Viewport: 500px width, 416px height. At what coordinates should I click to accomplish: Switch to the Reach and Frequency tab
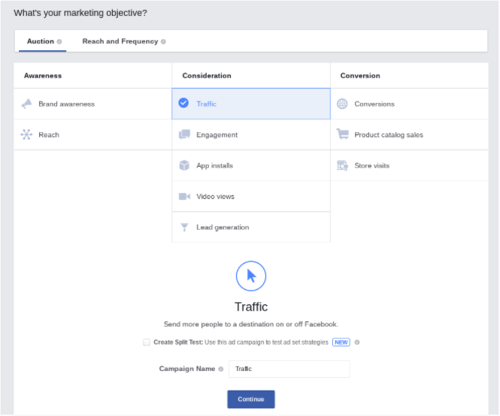[x=123, y=41]
